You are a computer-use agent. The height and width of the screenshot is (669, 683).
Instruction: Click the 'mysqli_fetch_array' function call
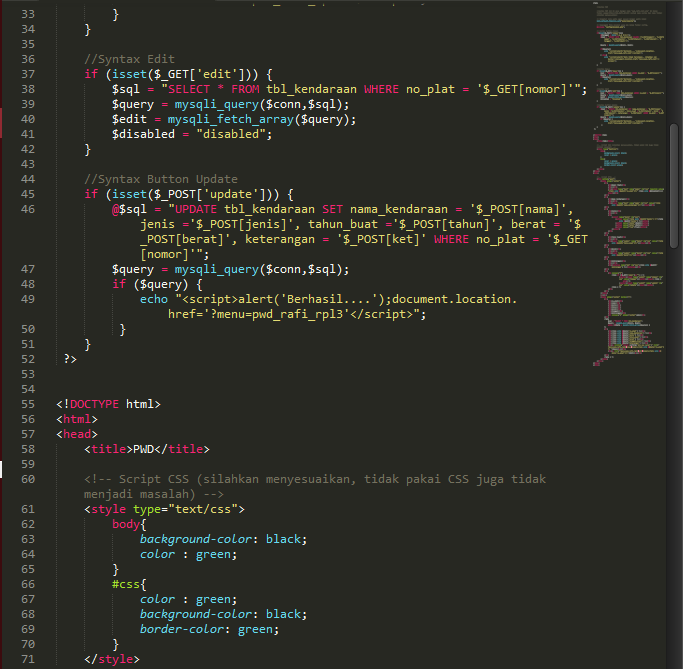[231, 119]
